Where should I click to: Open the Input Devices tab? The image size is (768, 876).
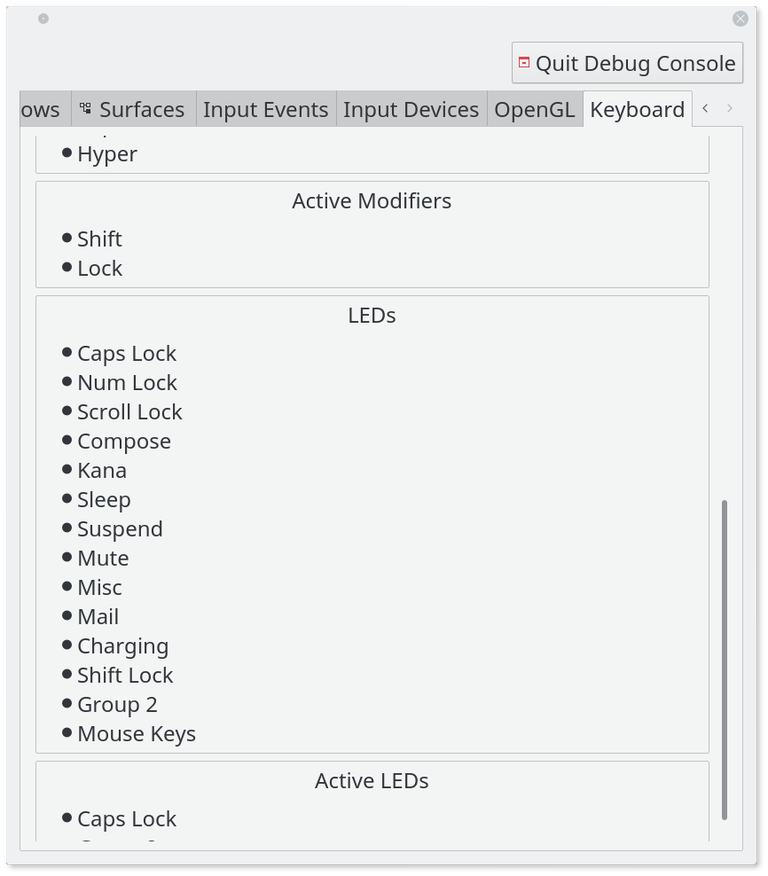point(411,110)
